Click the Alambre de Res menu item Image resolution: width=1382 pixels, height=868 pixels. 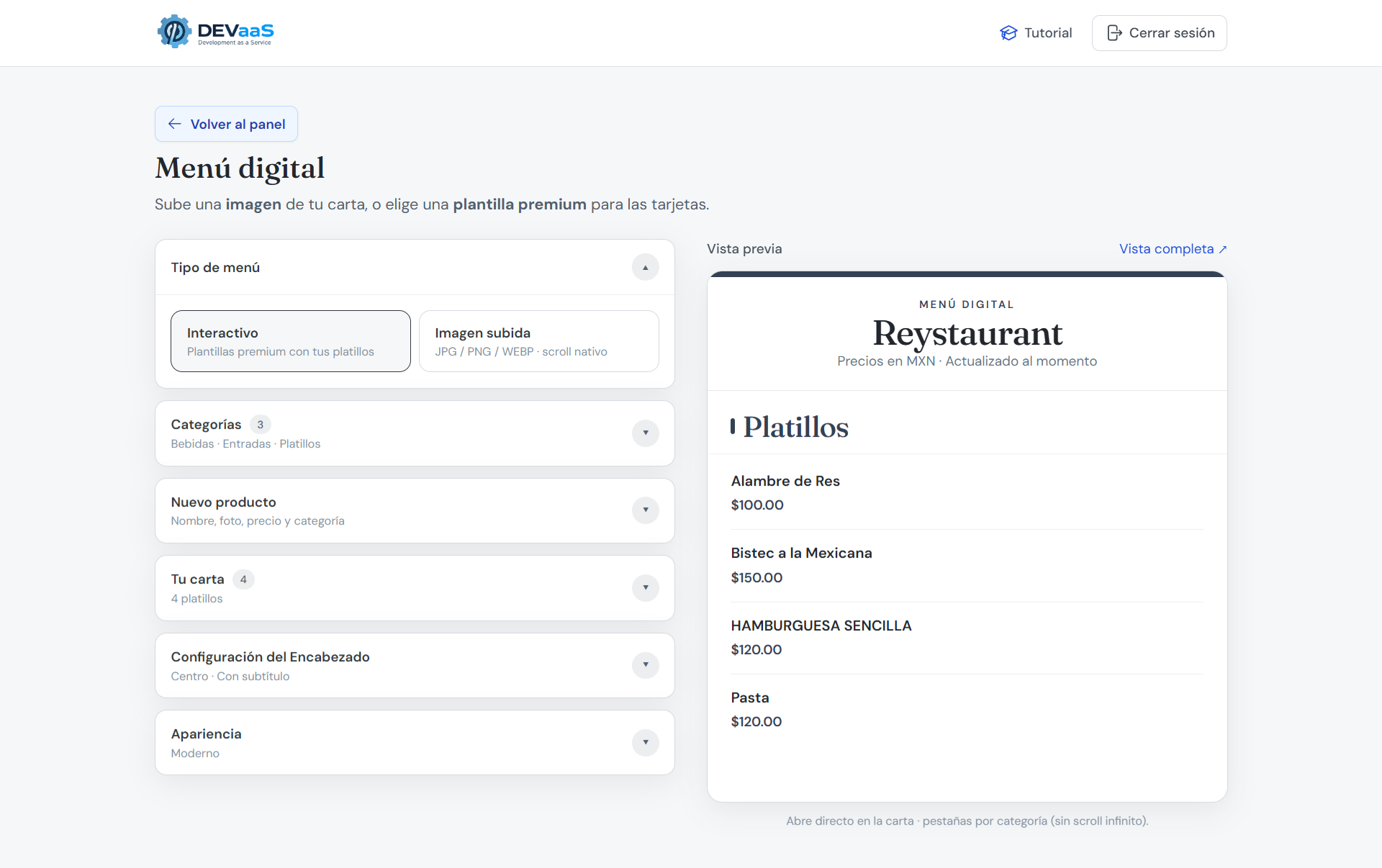click(967, 493)
